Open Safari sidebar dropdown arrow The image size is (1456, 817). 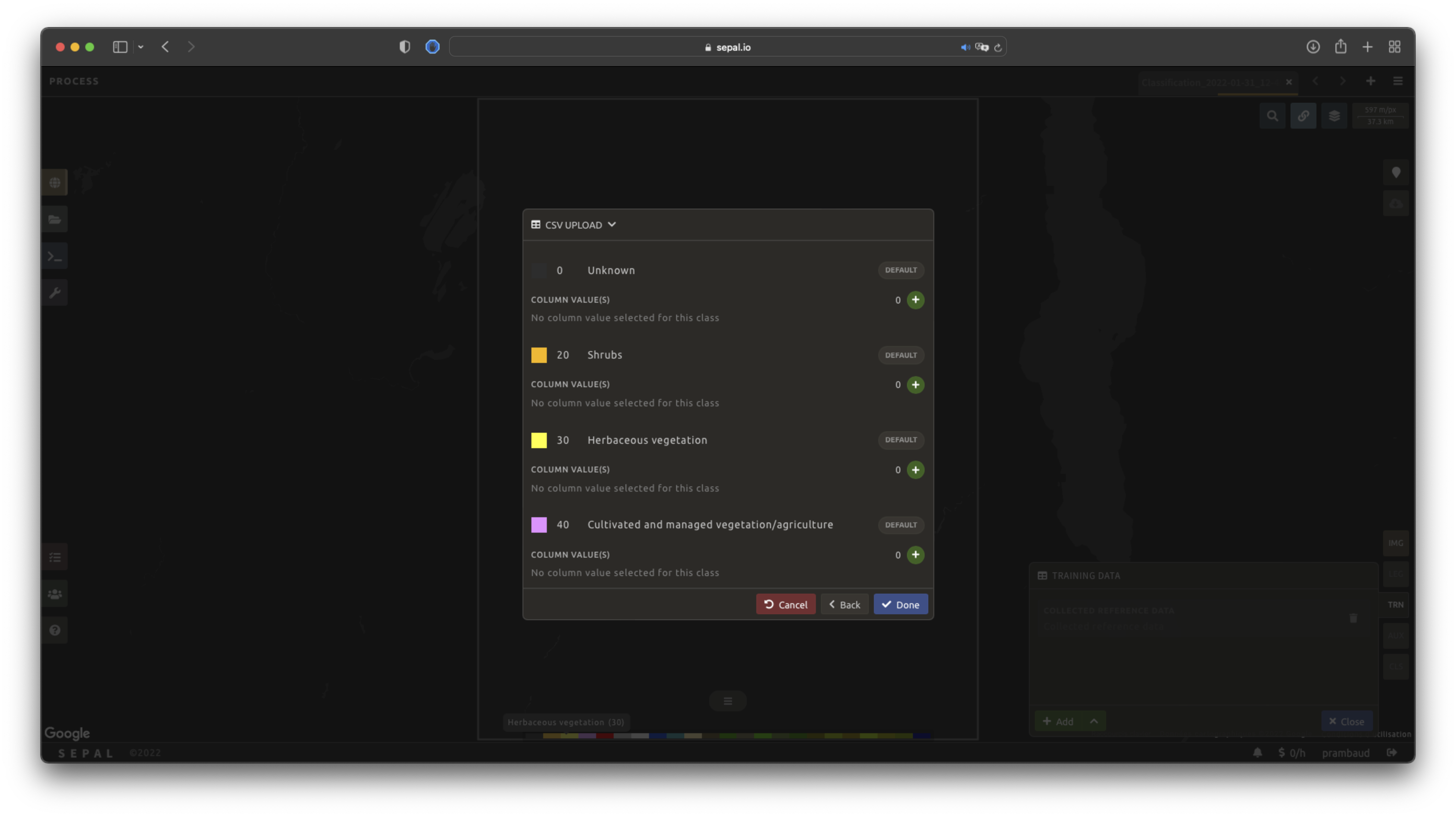point(141,47)
